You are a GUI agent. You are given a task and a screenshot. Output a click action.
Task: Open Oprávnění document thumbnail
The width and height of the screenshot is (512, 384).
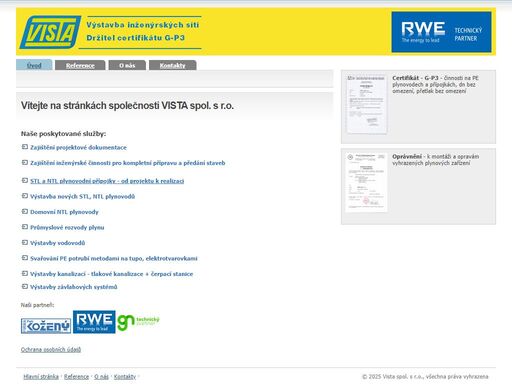(367, 182)
